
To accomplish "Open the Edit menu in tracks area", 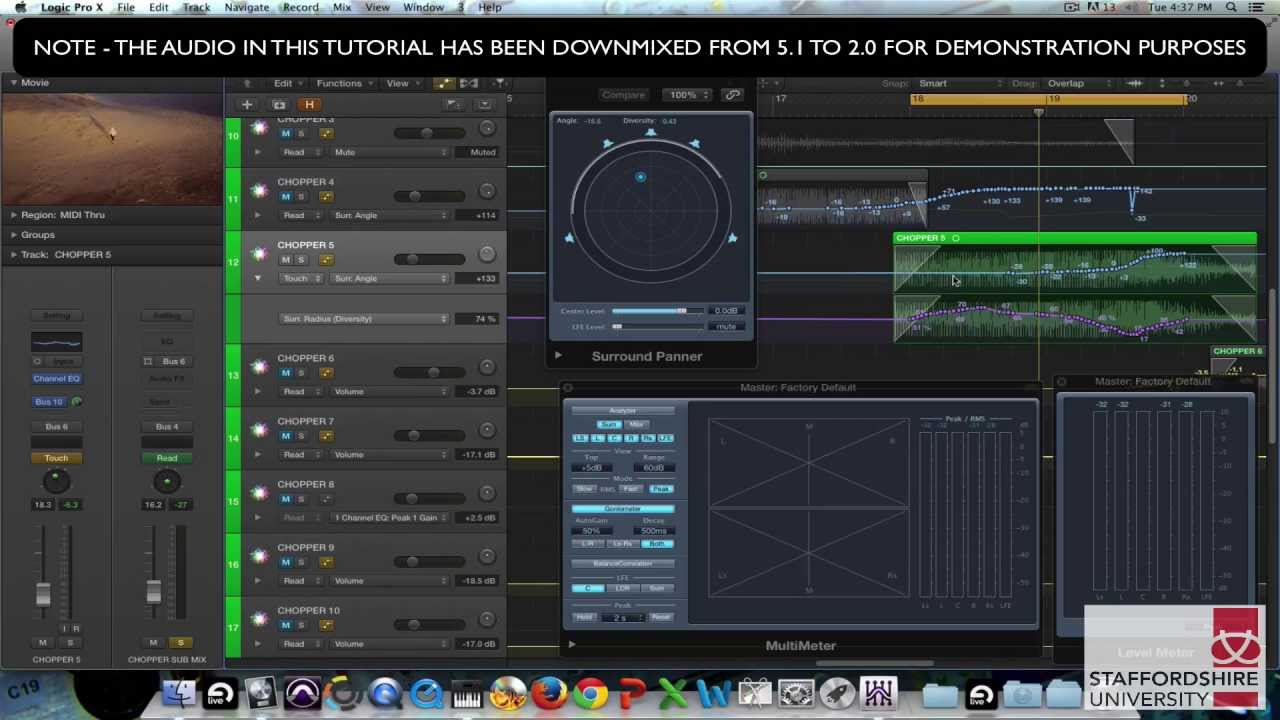I will 289,83.
